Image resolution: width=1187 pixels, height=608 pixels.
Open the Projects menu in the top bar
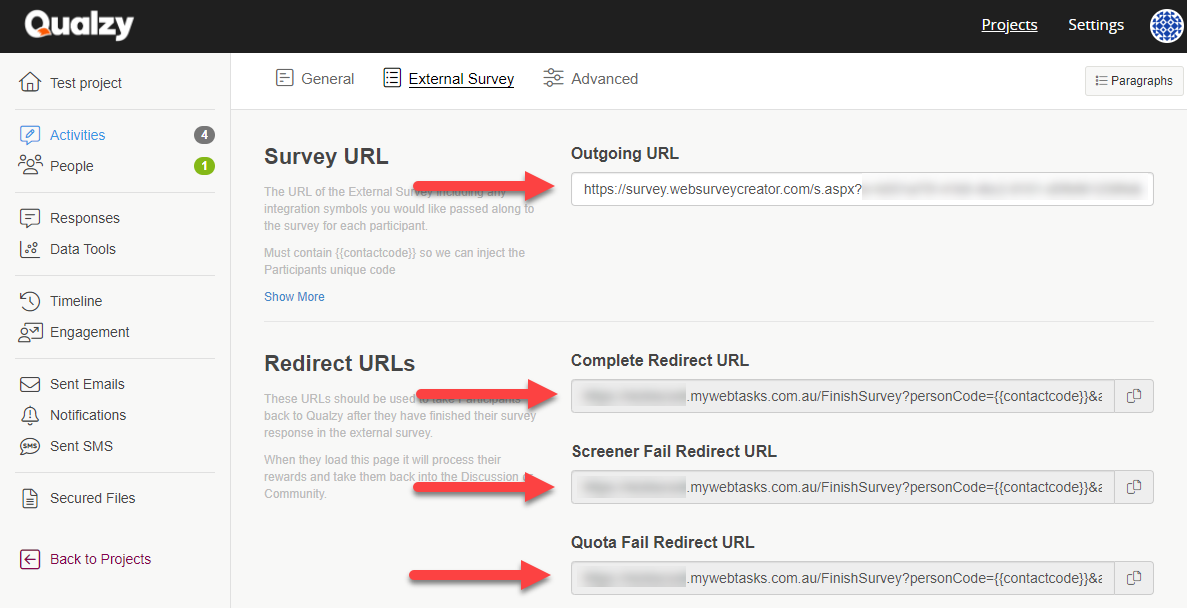click(x=1009, y=25)
